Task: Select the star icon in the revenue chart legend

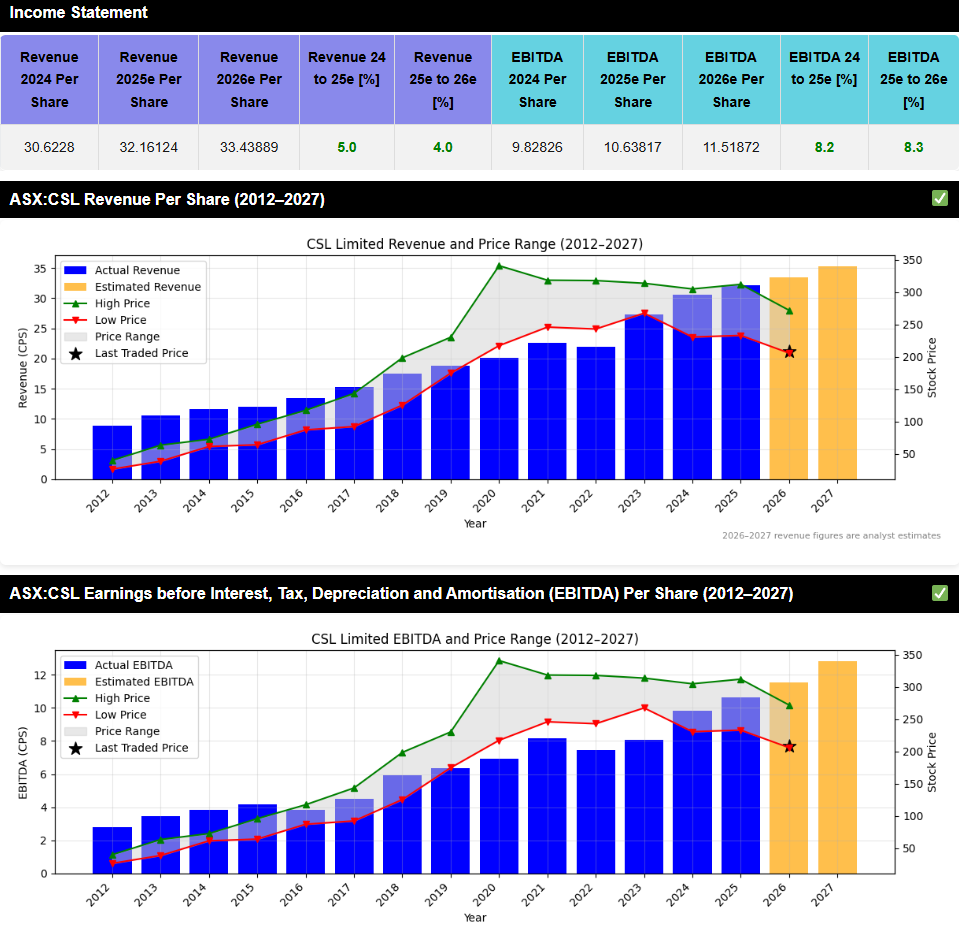Action: [76, 353]
